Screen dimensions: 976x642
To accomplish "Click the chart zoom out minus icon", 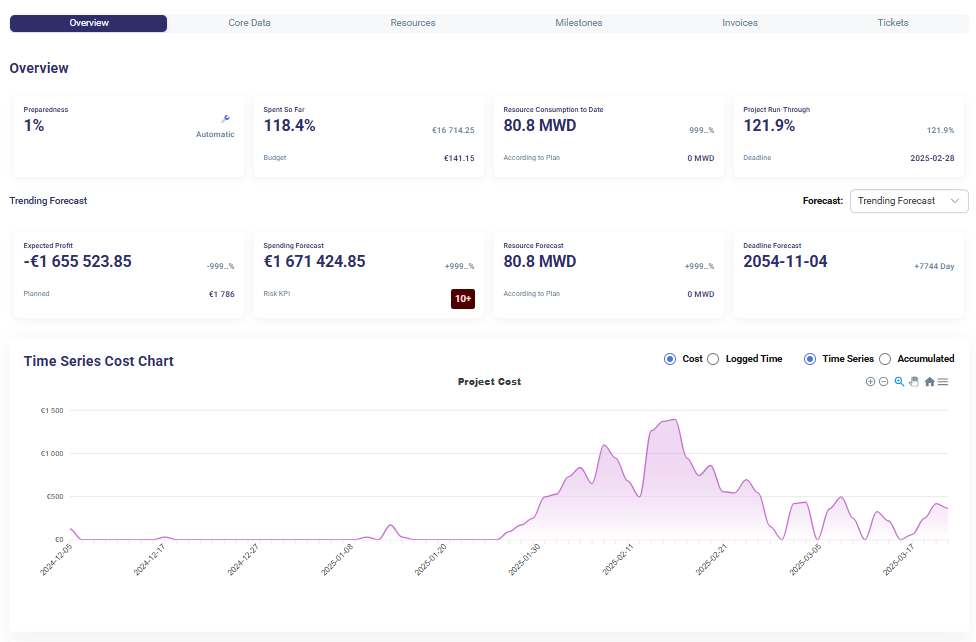I will click(x=883, y=382).
